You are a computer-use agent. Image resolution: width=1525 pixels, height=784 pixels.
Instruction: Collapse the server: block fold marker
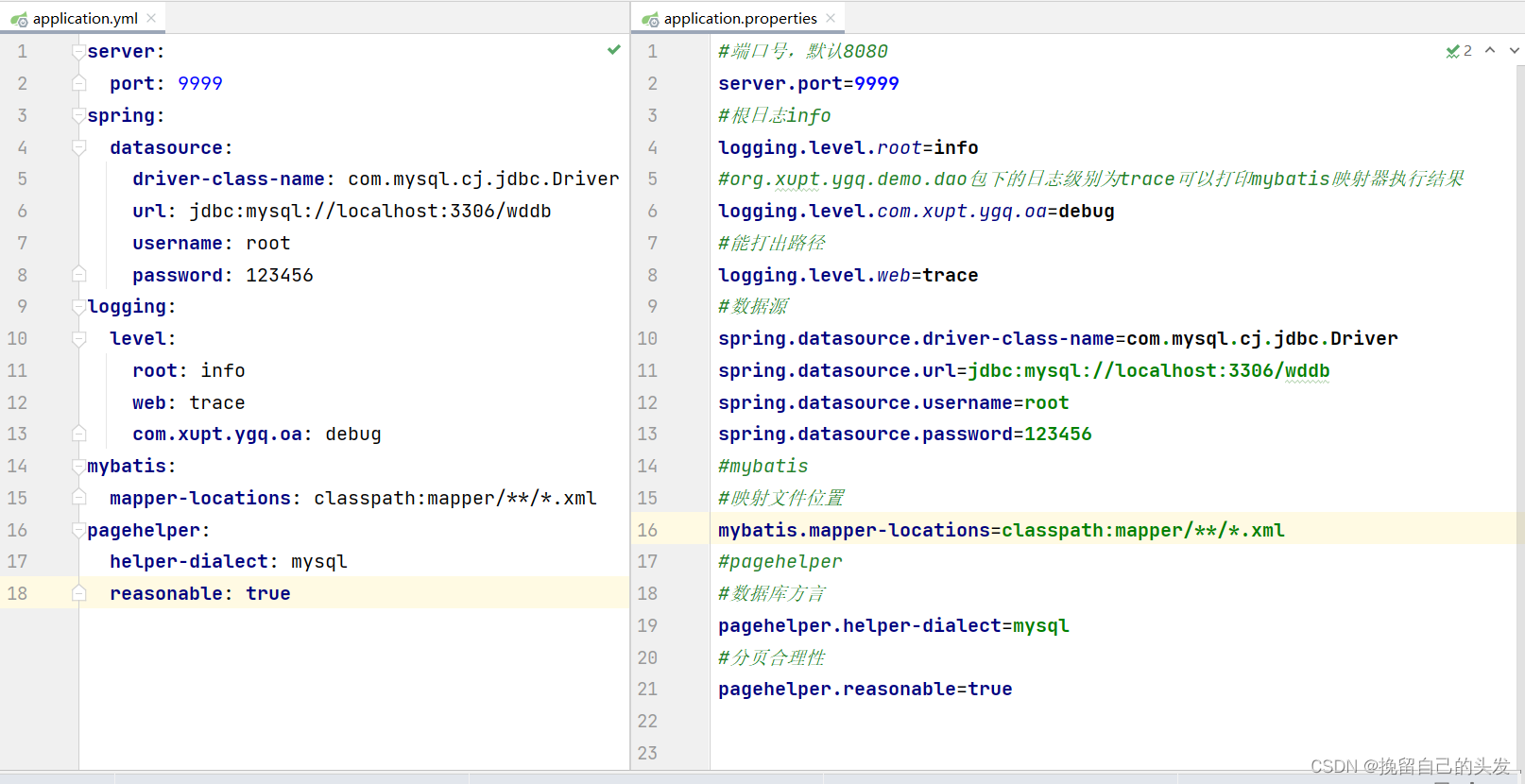pos(79,52)
